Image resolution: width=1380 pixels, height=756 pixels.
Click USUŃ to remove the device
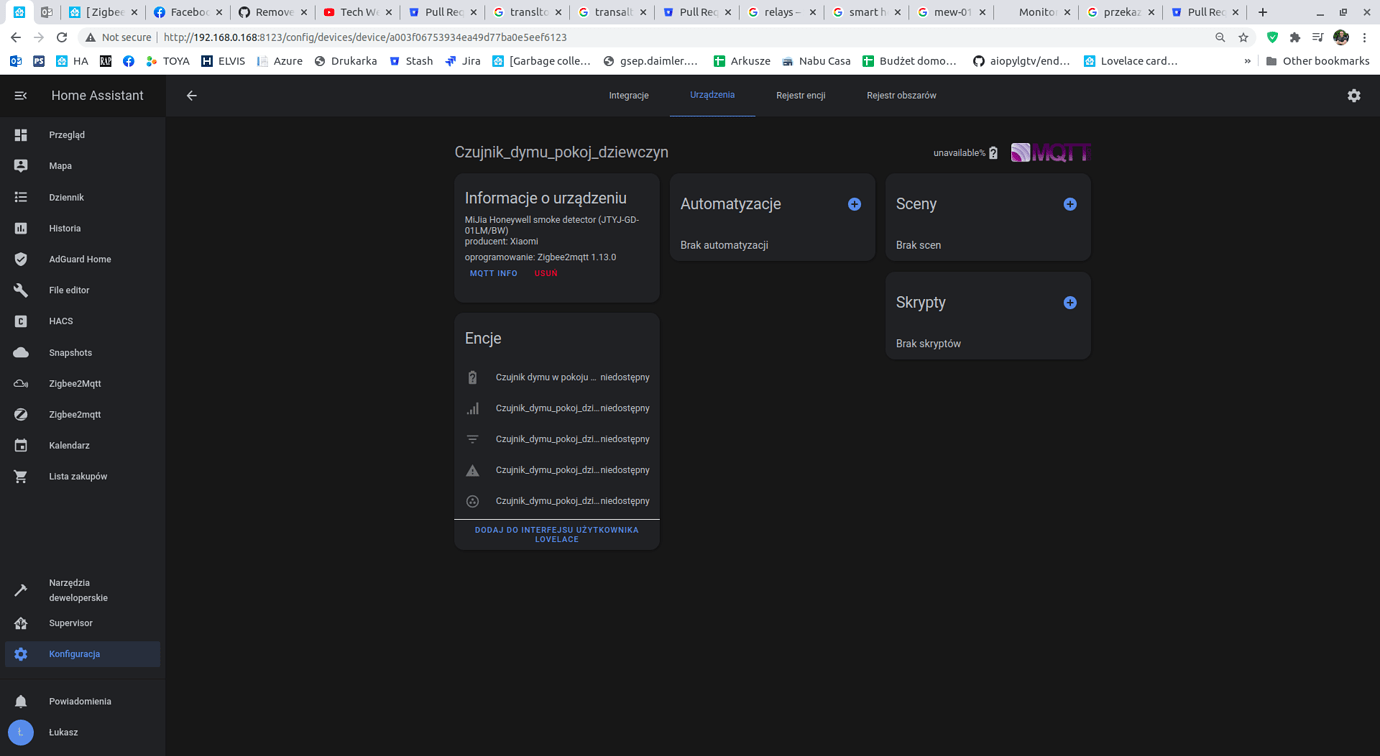point(545,273)
